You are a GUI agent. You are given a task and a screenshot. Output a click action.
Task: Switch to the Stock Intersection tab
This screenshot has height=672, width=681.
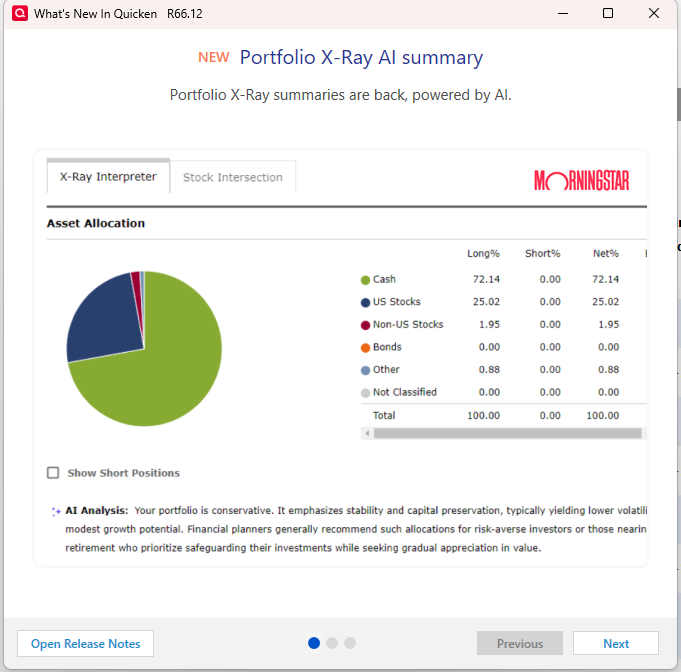[x=233, y=177]
